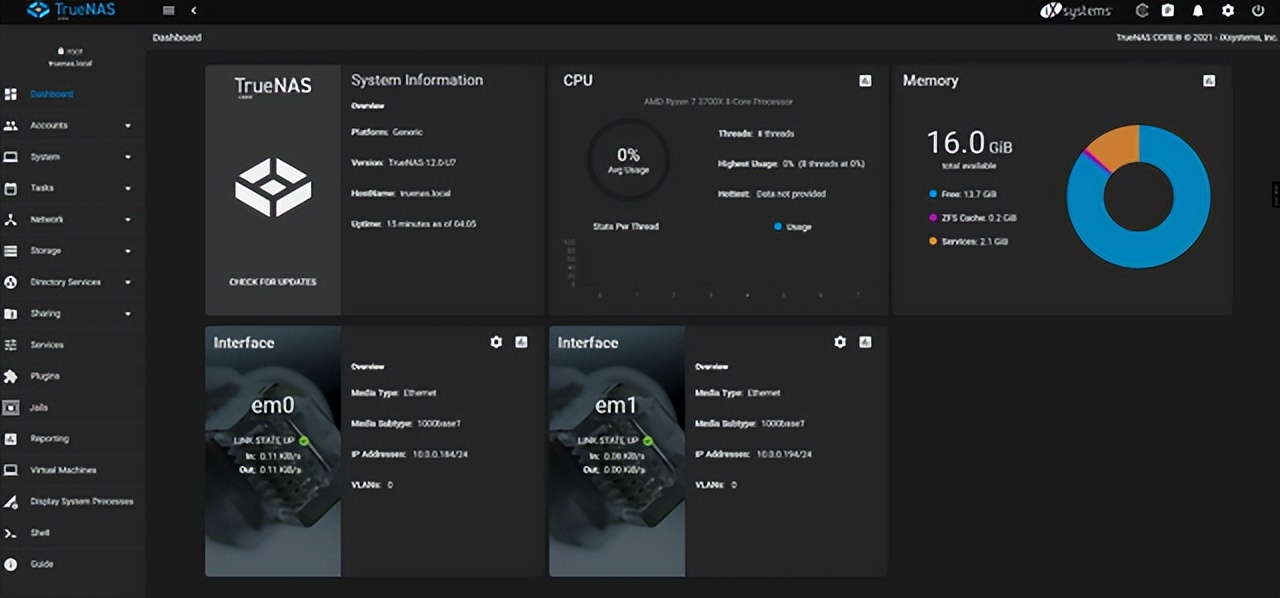The height and width of the screenshot is (598, 1280).
Task: Expand the Sharing menu section
Action: point(46,314)
